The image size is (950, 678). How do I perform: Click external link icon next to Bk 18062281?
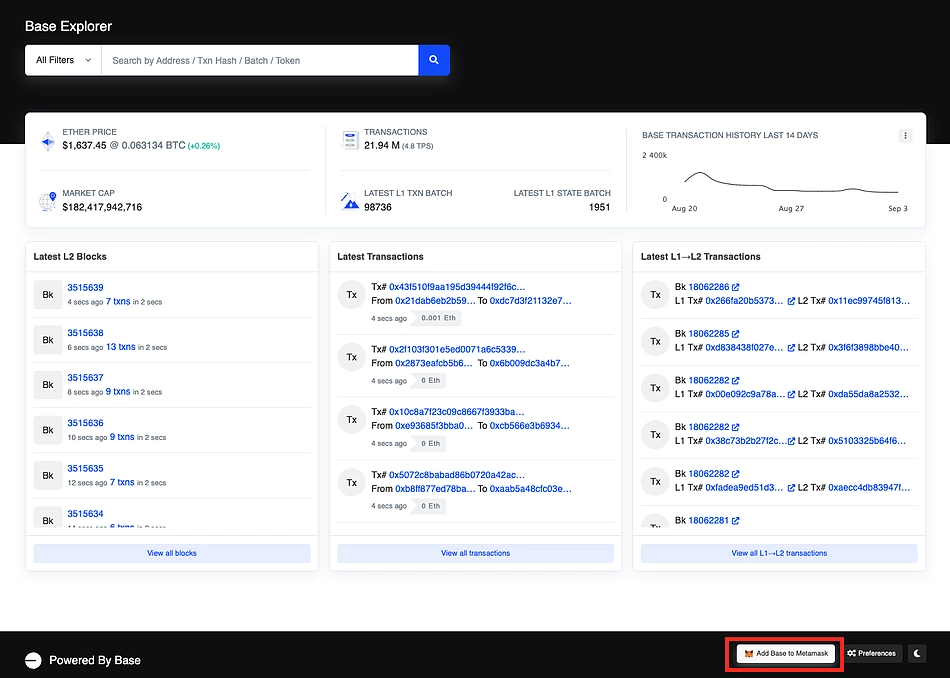736,520
